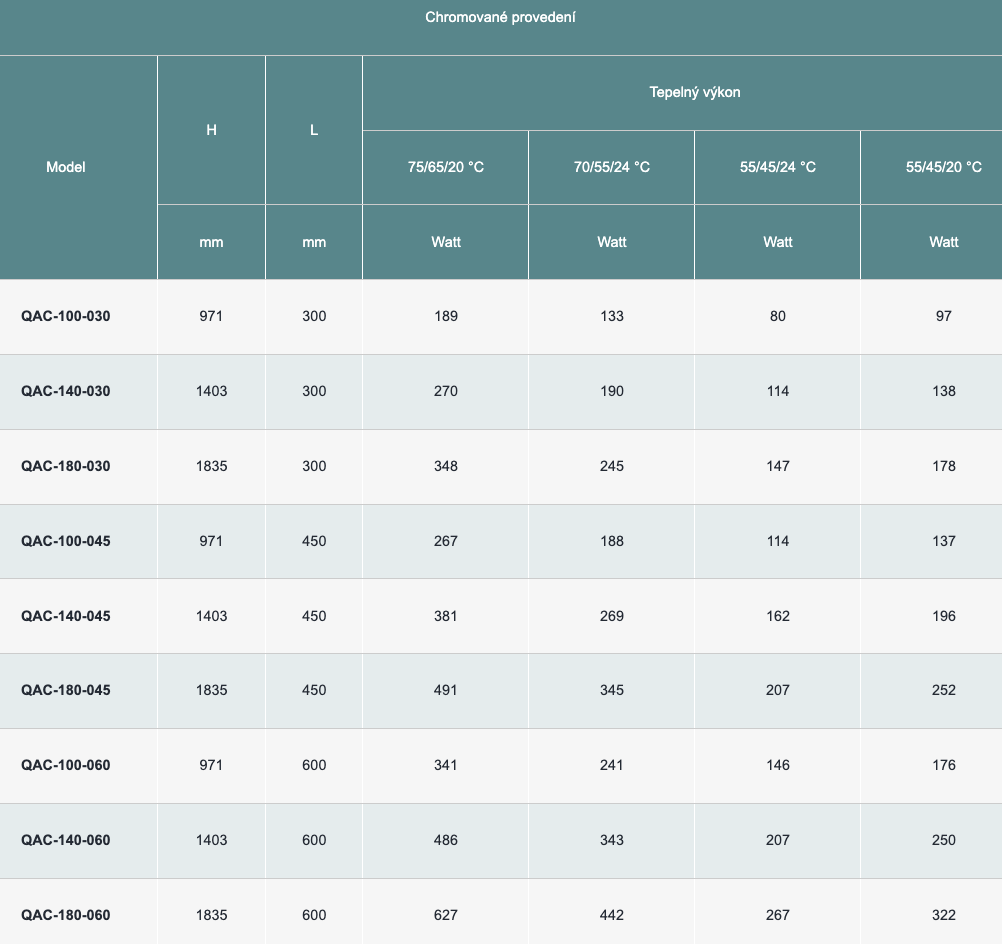Select the QAC-140-045 row label
Viewport: 1002px width, 944px height.
pyautogui.click(x=66, y=616)
